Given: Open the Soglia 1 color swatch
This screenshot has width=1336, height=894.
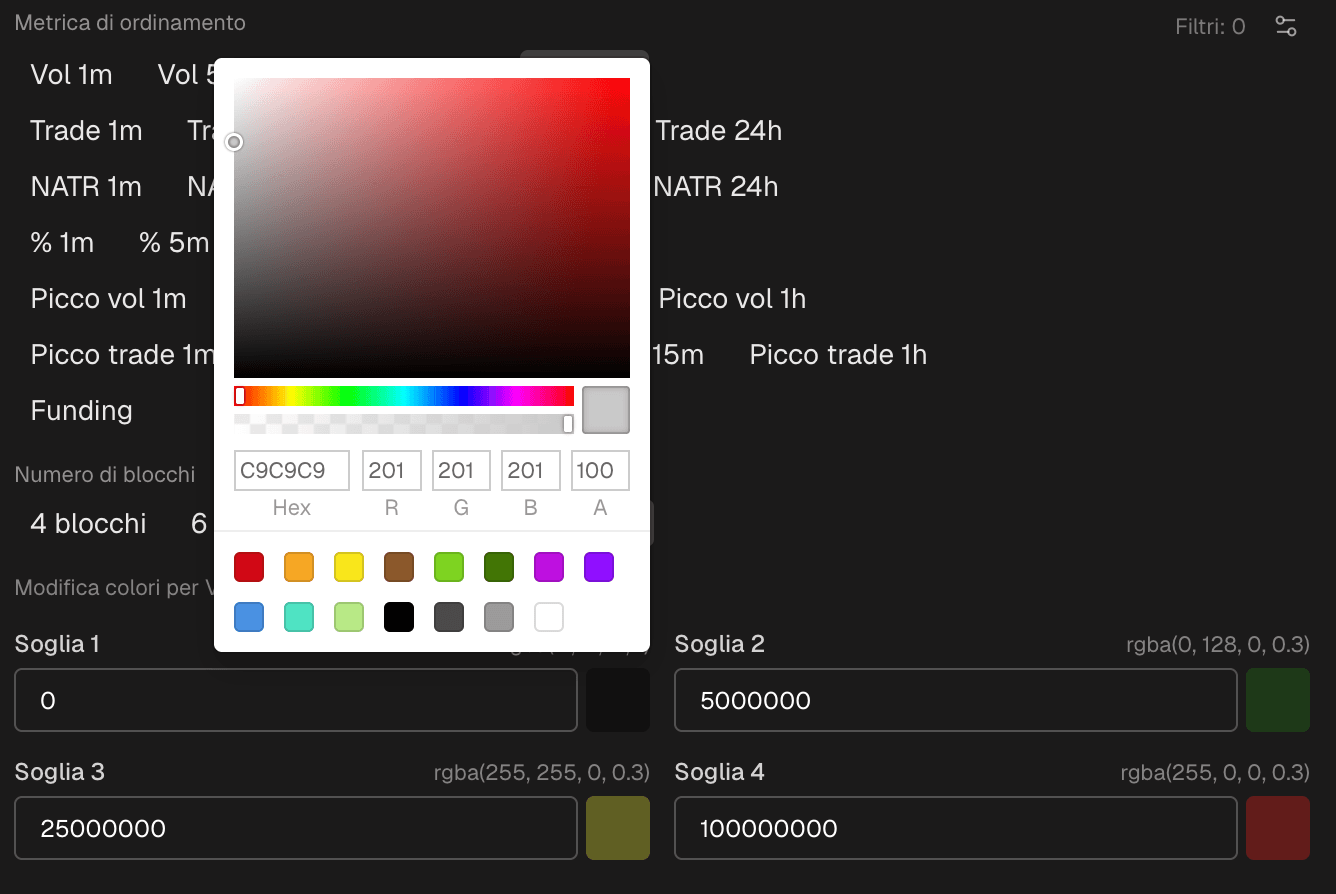Looking at the screenshot, I should point(618,700).
